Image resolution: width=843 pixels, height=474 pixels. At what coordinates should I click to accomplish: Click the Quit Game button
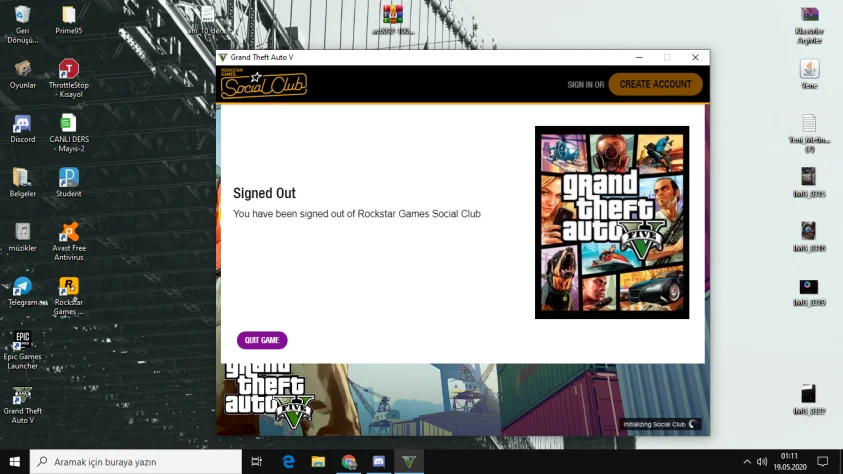(x=262, y=340)
